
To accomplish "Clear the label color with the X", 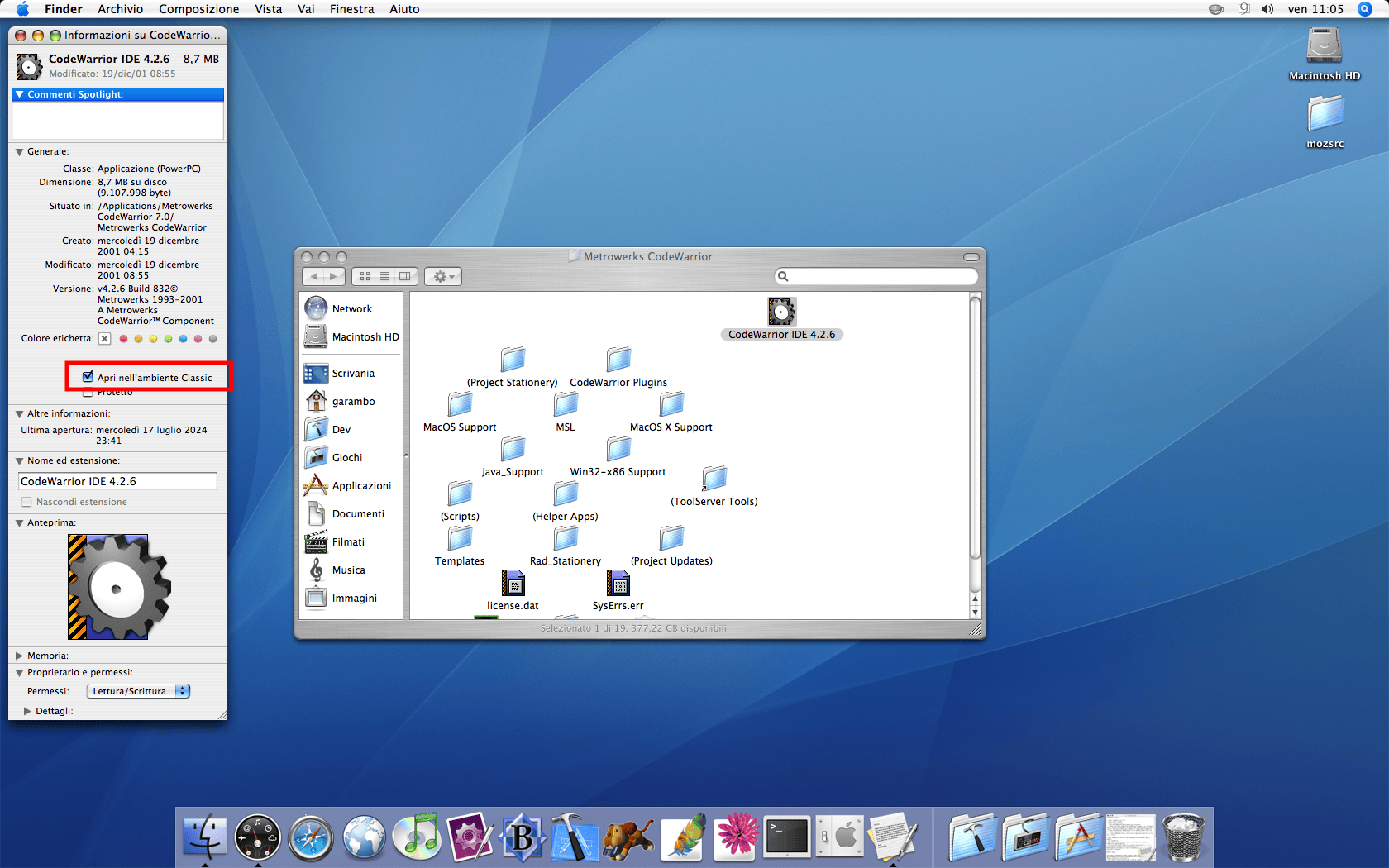I will (x=104, y=338).
